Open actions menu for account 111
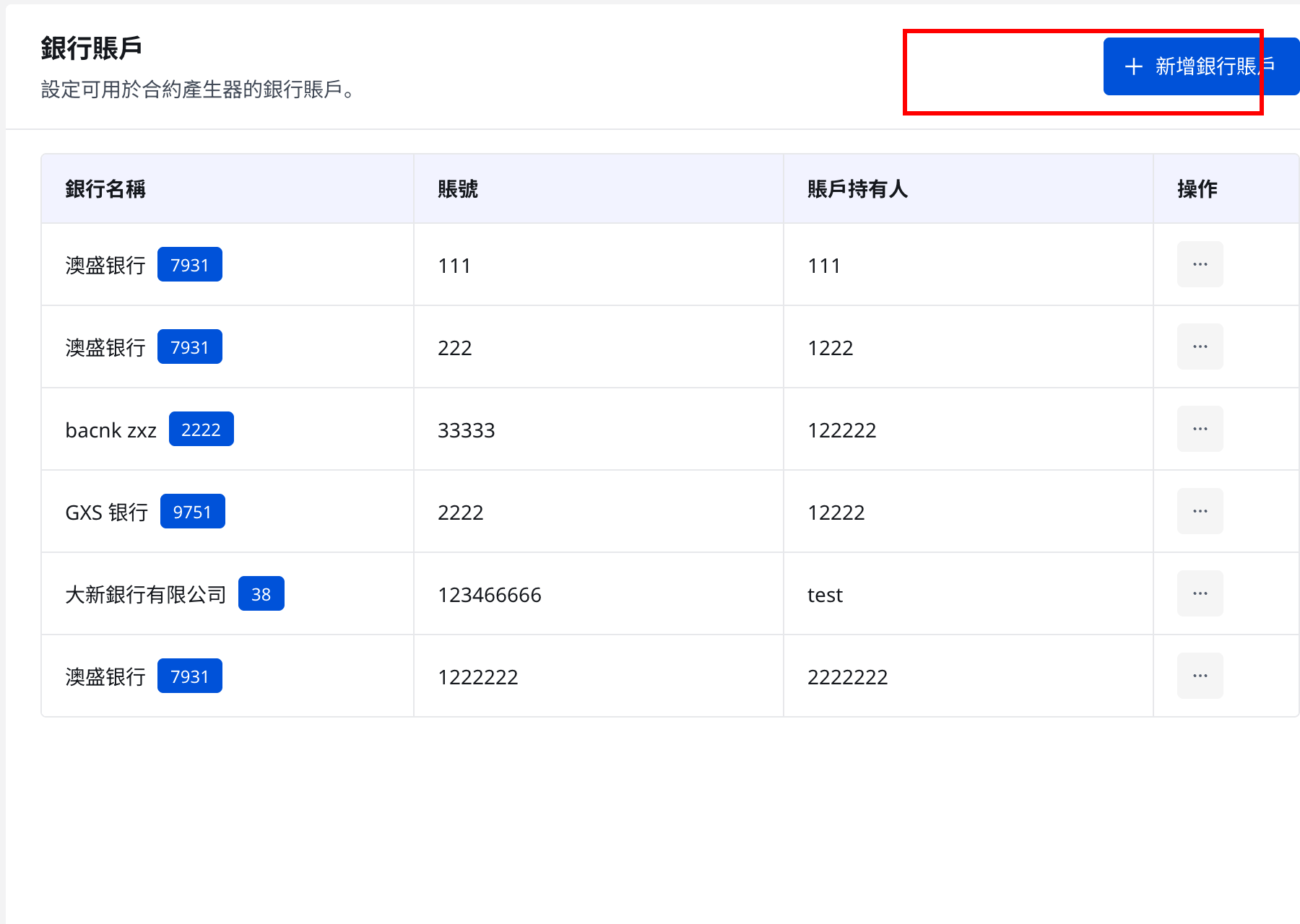Viewport: 1300px width, 924px height. [x=1200, y=264]
